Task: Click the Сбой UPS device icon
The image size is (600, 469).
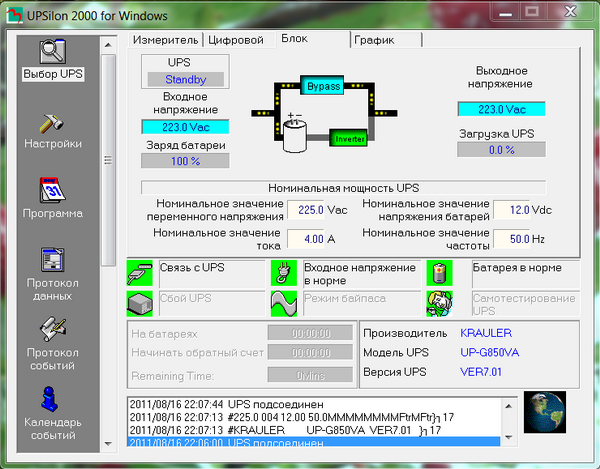Action: [140, 304]
